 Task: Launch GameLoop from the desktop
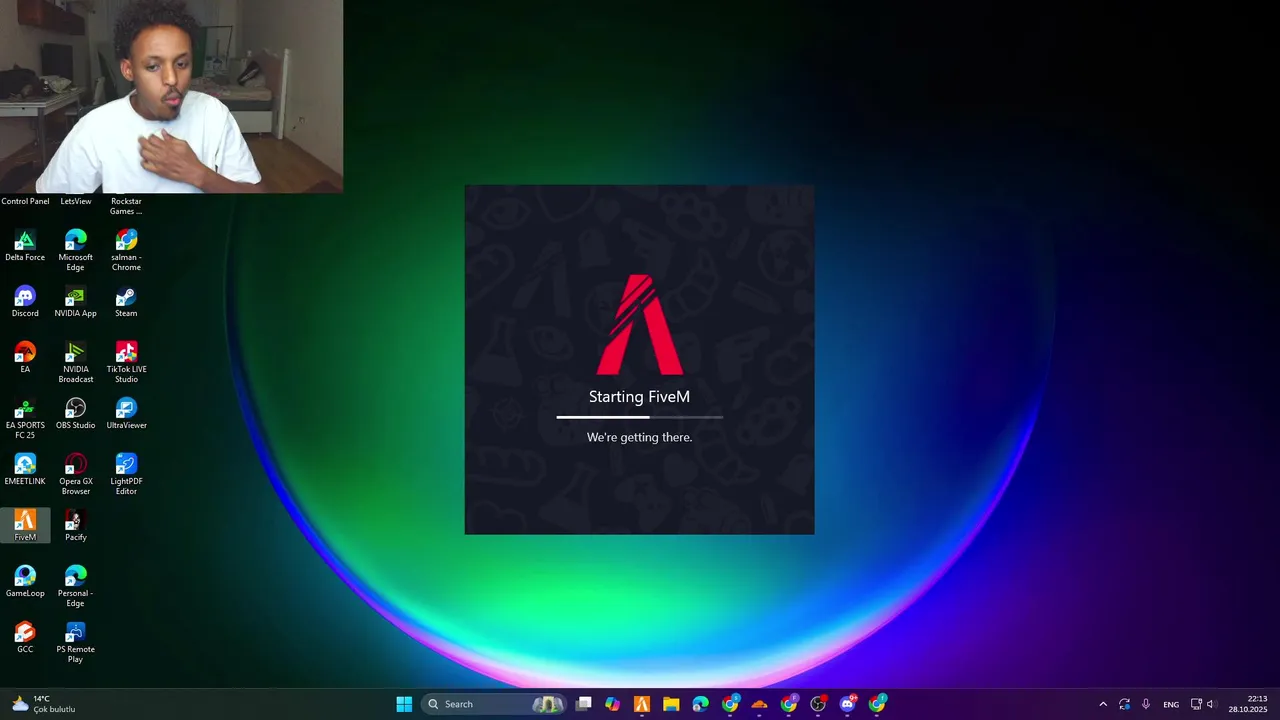tap(25, 582)
